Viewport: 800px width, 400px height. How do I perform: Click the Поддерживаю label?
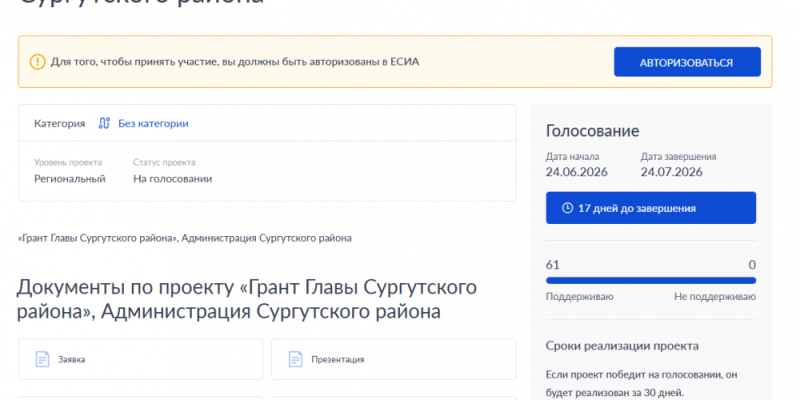[580, 297]
